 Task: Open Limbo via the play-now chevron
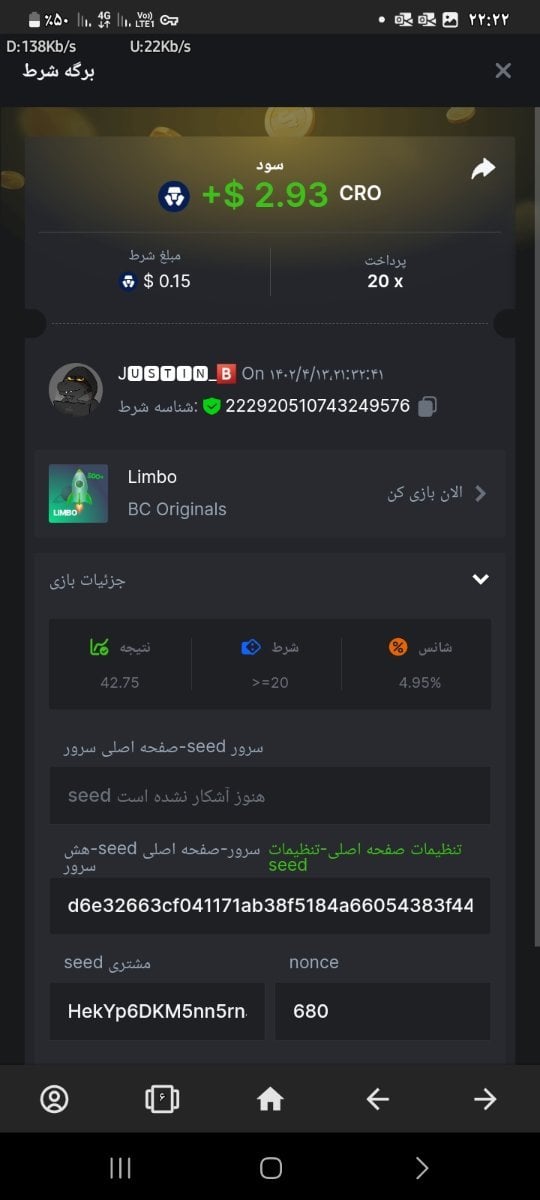[480, 493]
